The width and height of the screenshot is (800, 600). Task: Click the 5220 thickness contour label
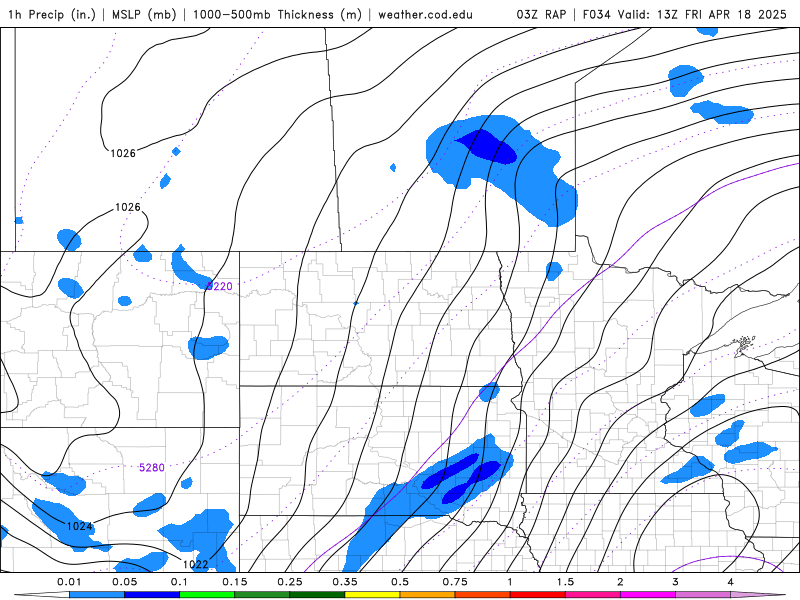(x=219, y=286)
